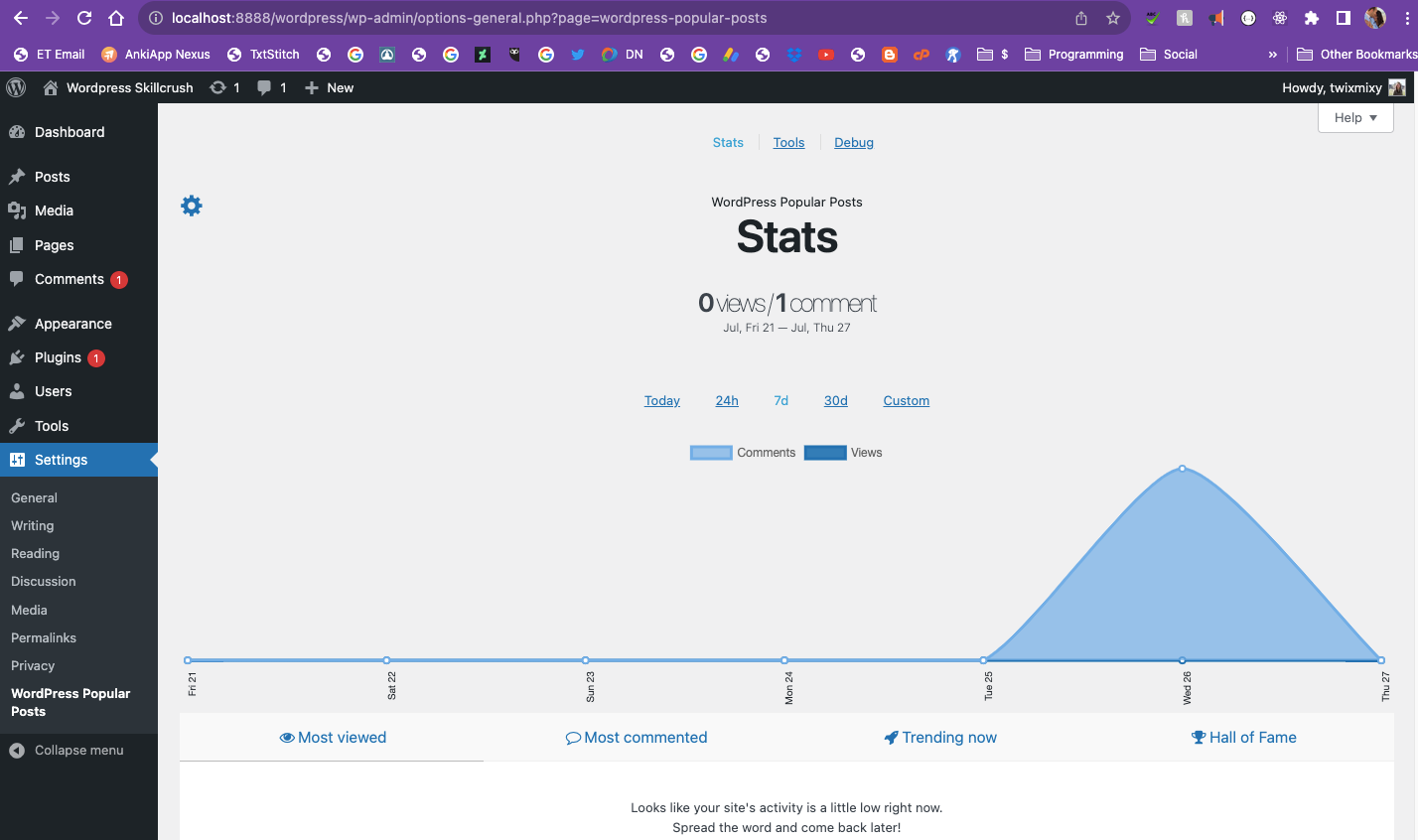The image size is (1418, 840).
Task: Share this page from address bar
Action: 1081,18
